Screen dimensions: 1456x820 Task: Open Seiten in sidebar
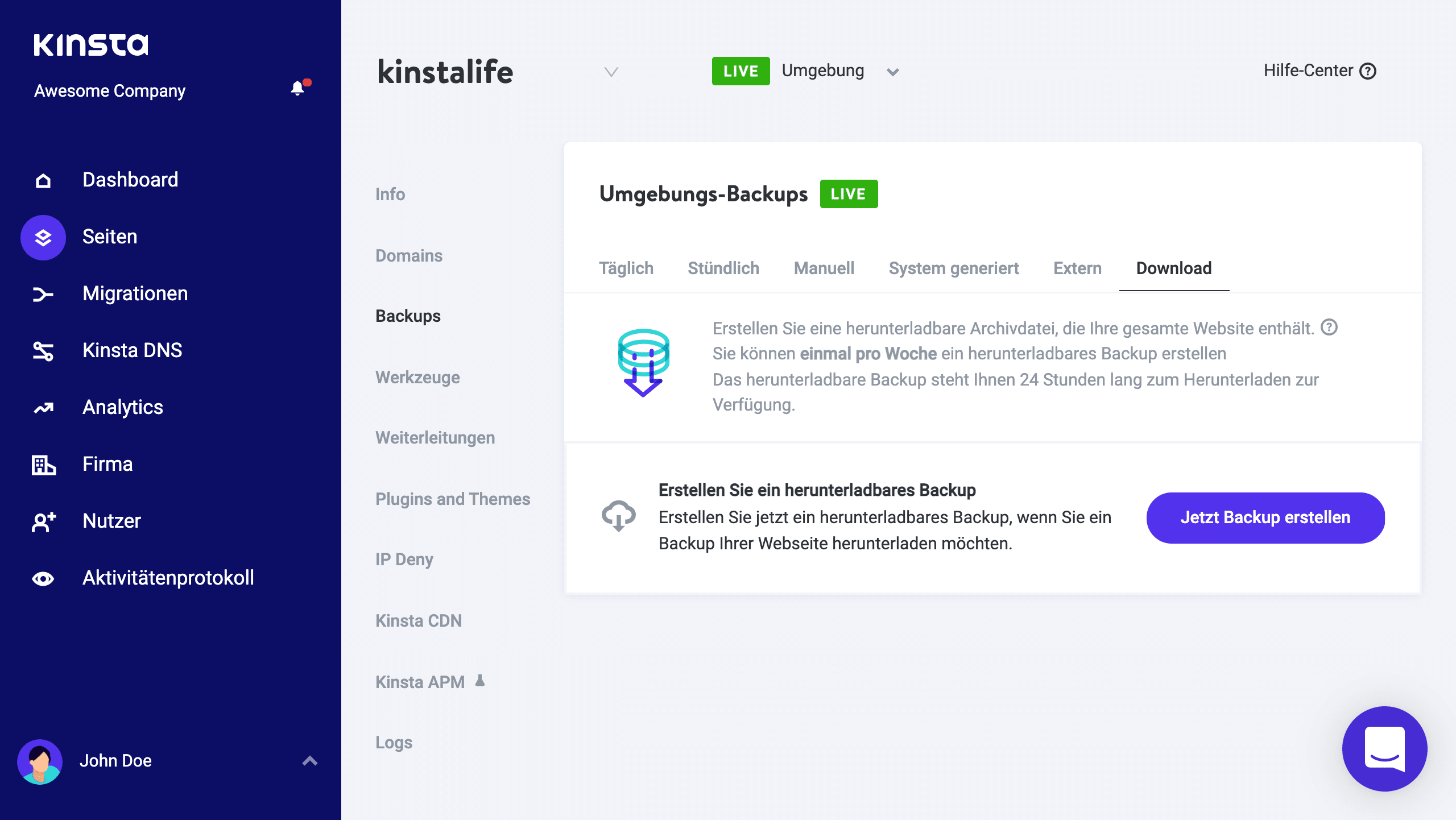(110, 237)
